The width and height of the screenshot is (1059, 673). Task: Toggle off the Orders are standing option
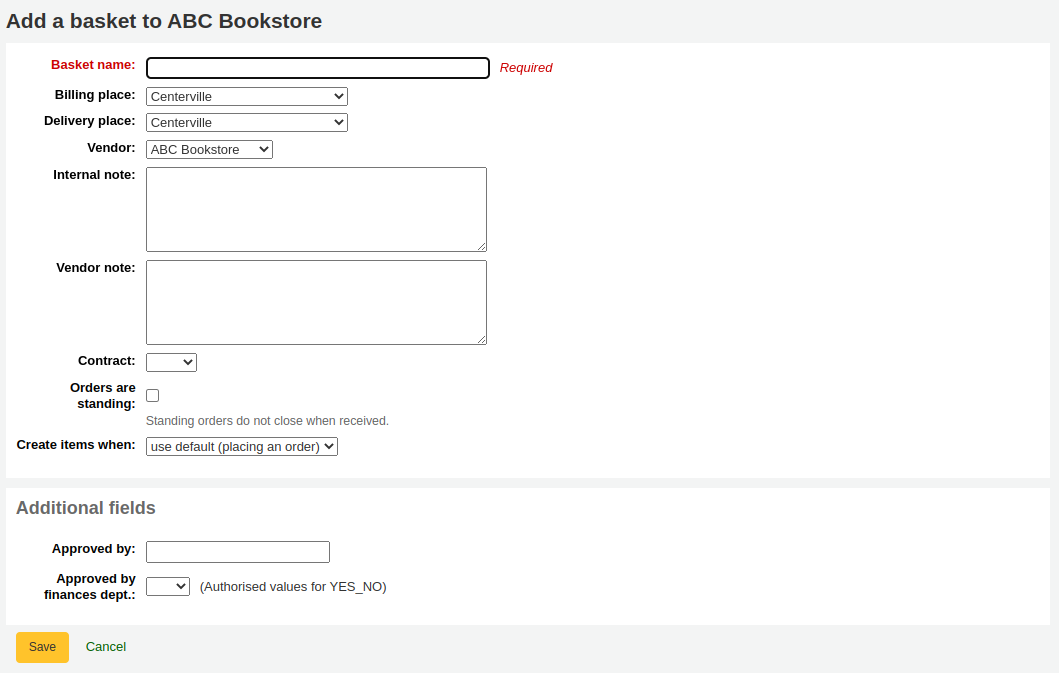[152, 395]
